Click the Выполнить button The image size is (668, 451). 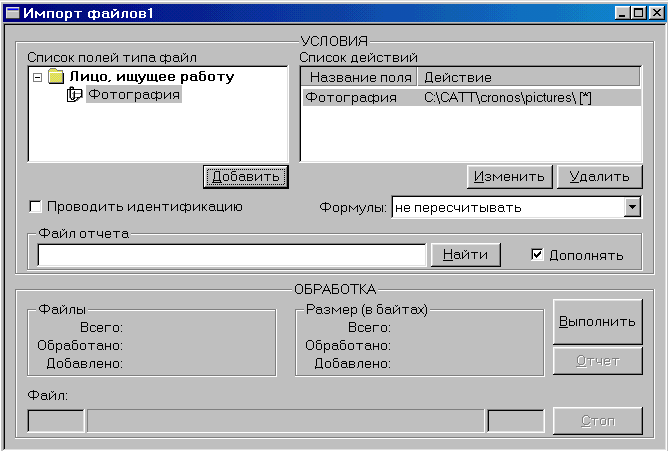pos(597,321)
